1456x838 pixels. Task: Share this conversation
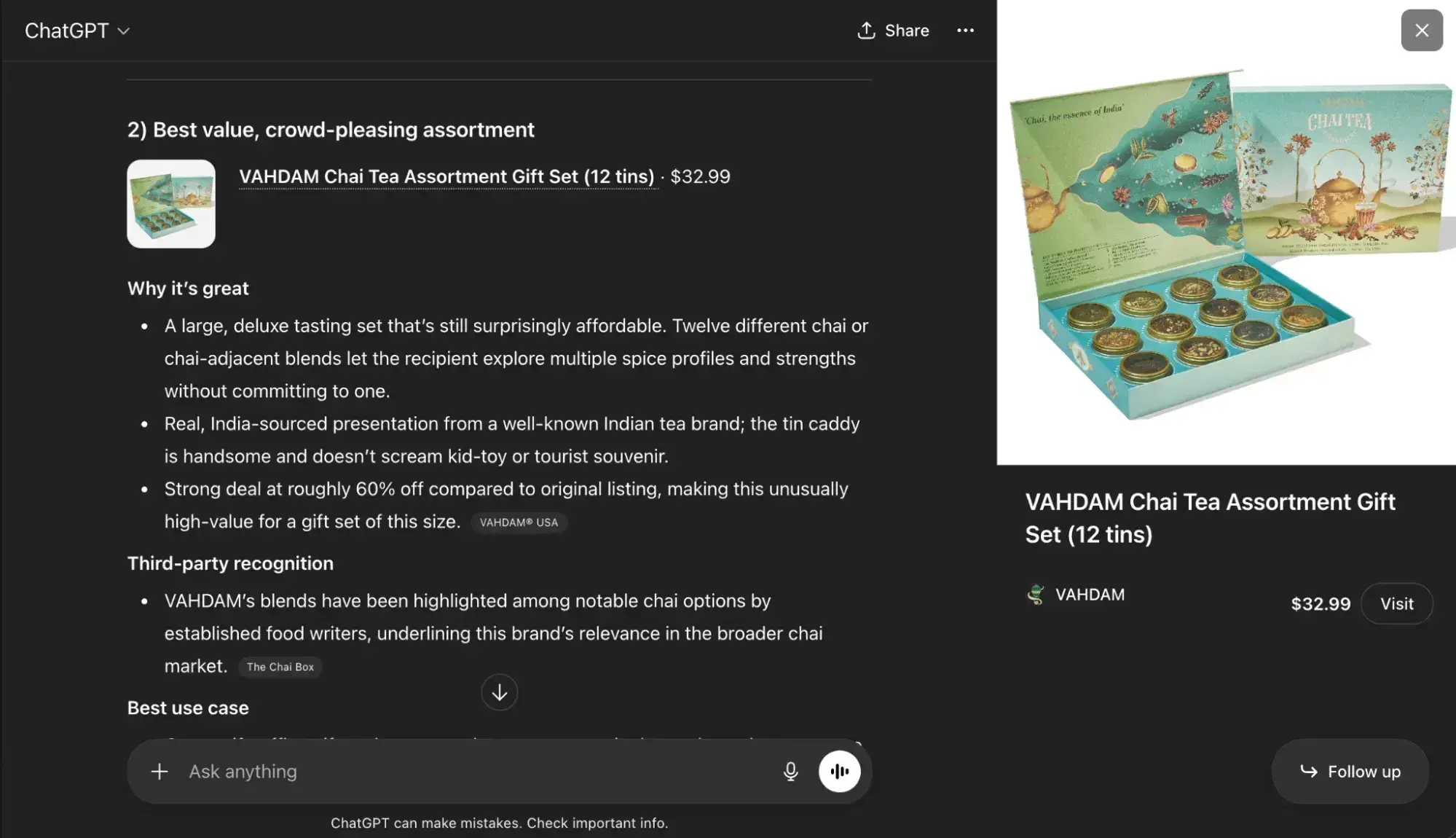893,30
